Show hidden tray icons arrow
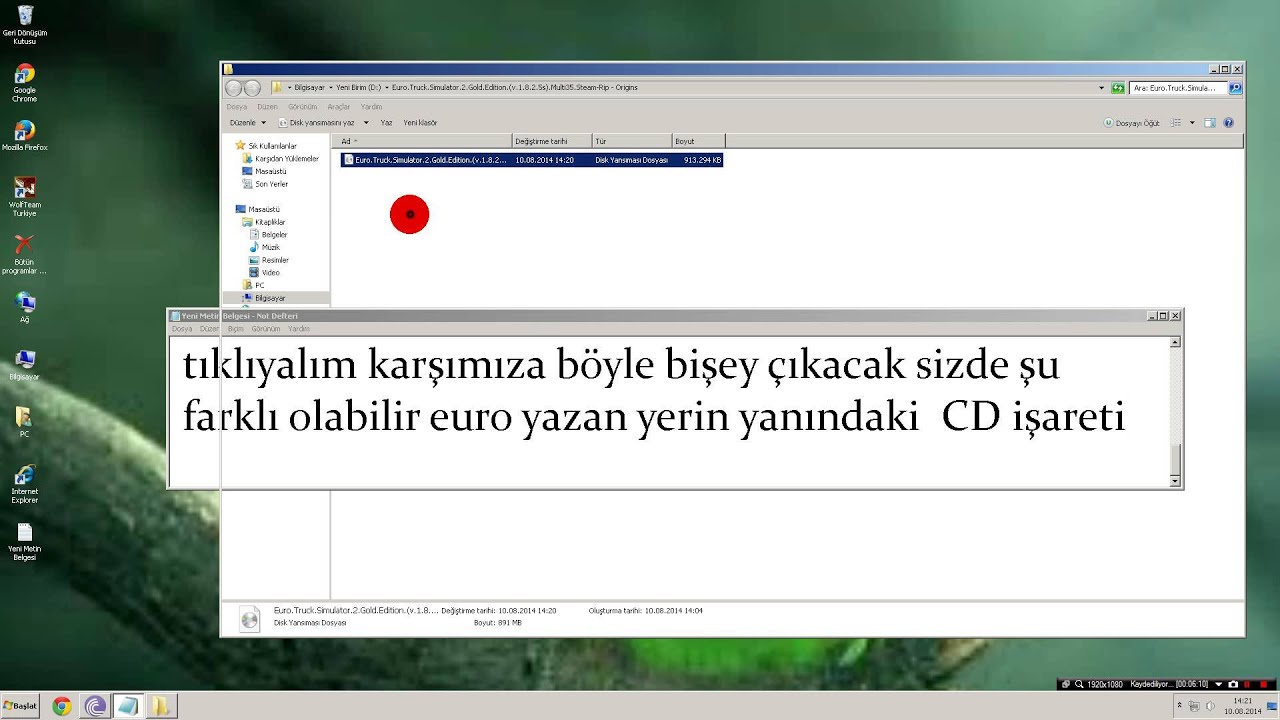 pos(1180,705)
